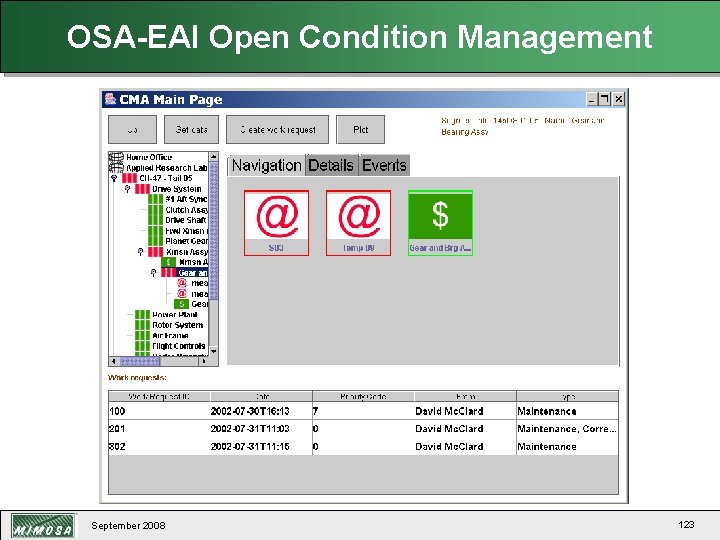
Task: Click the green status icon of #1 Aft Sync
Action: 155,199
